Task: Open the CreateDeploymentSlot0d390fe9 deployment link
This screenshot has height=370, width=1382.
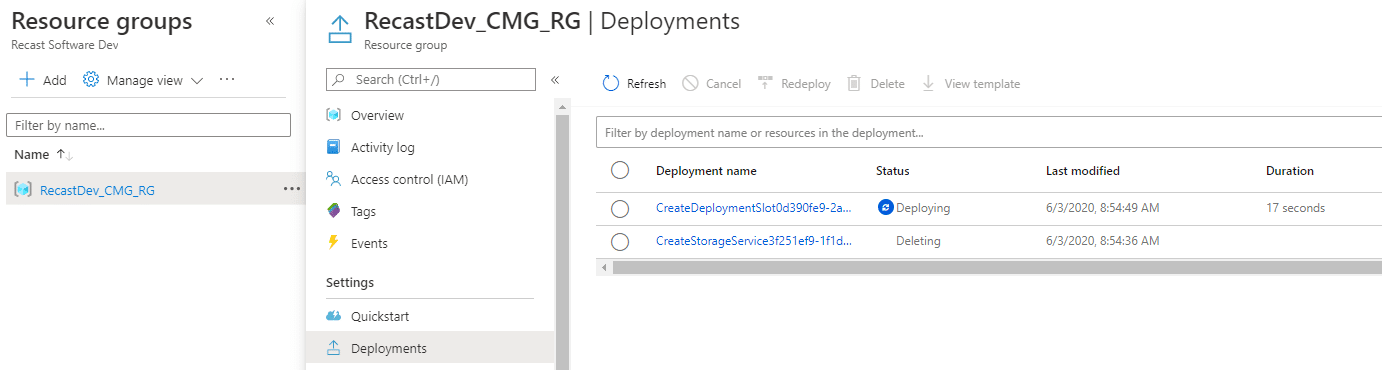Action: (754, 208)
